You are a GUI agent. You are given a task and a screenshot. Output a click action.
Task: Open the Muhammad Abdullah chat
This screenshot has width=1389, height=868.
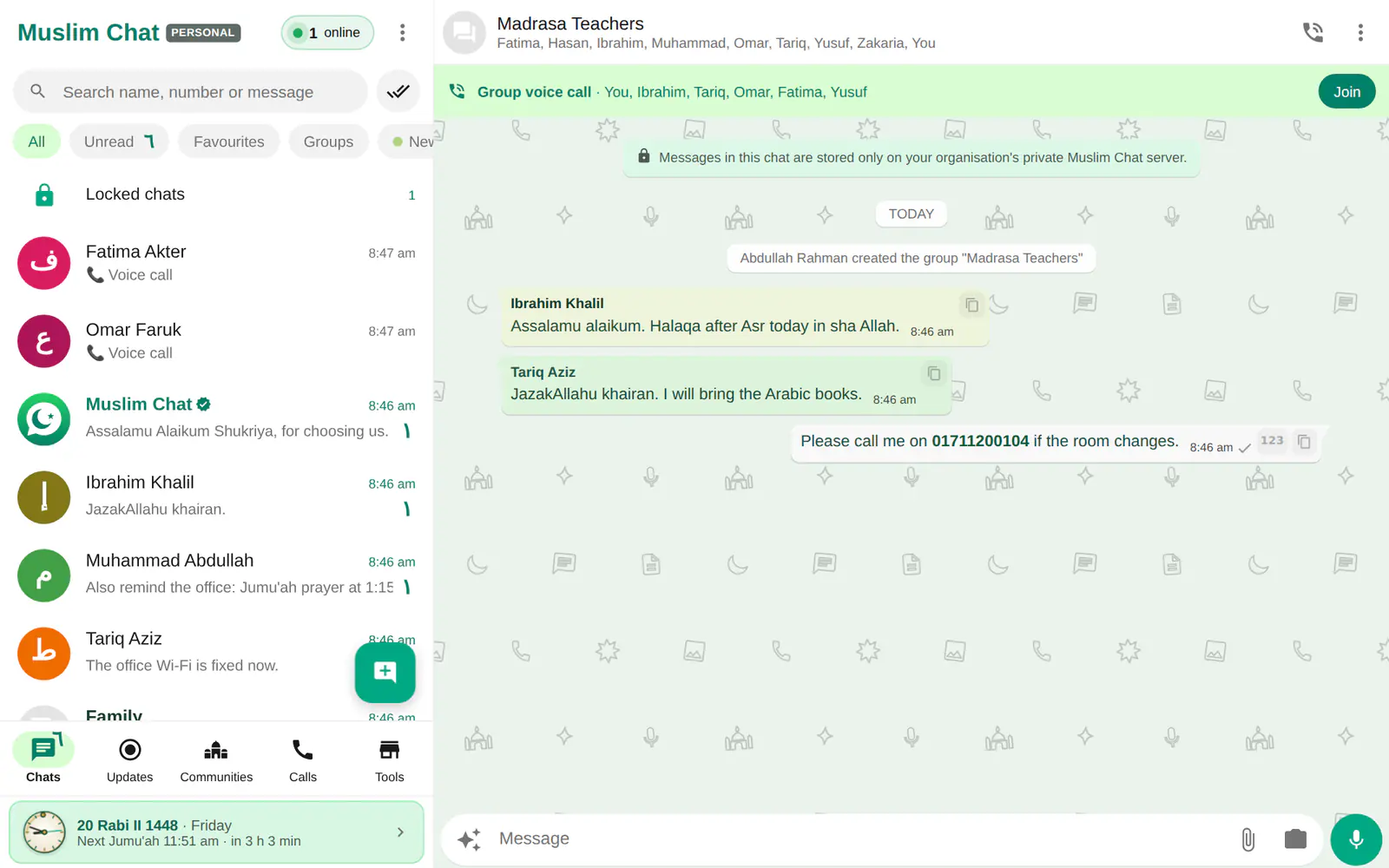point(216,575)
